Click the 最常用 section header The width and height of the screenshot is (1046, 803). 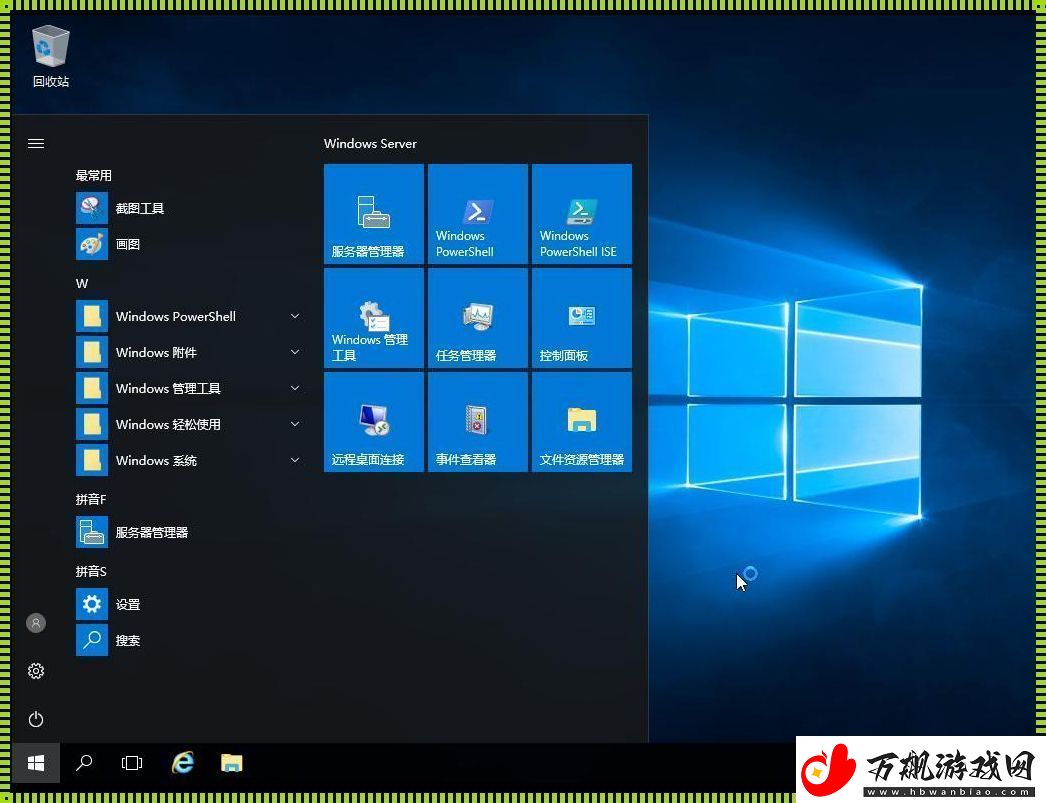93,175
